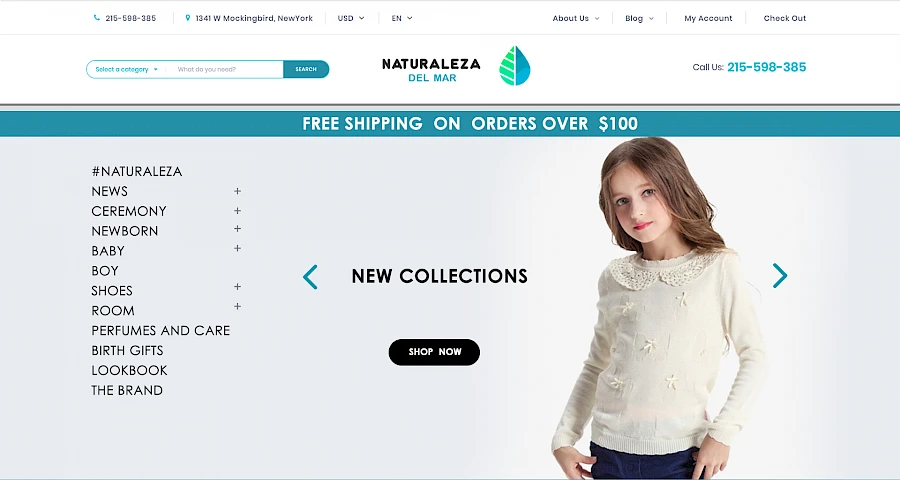The height and width of the screenshot is (480, 900).
Task: Click the SEARCH button
Action: pos(306,69)
